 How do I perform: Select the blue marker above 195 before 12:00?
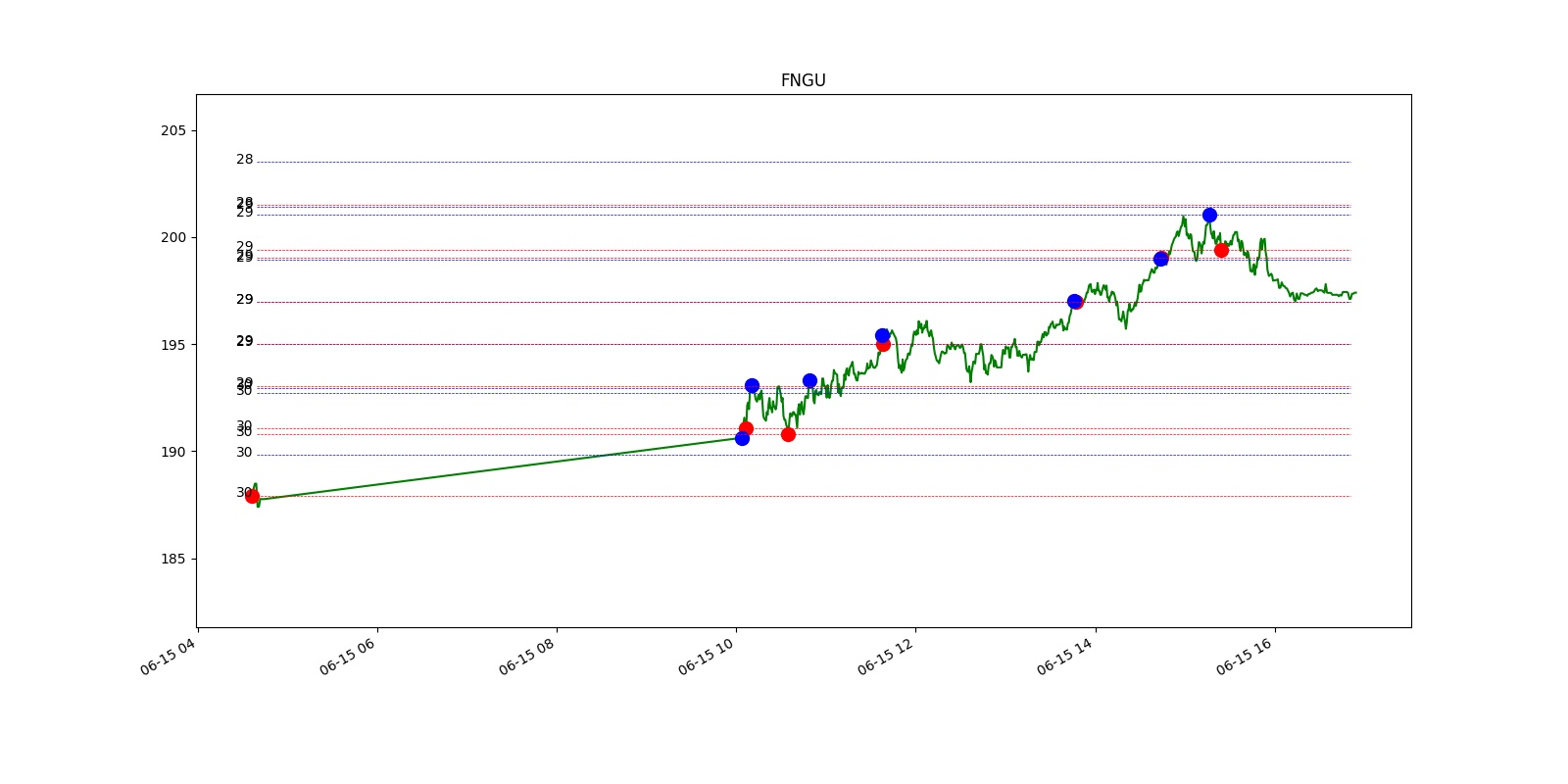point(882,335)
